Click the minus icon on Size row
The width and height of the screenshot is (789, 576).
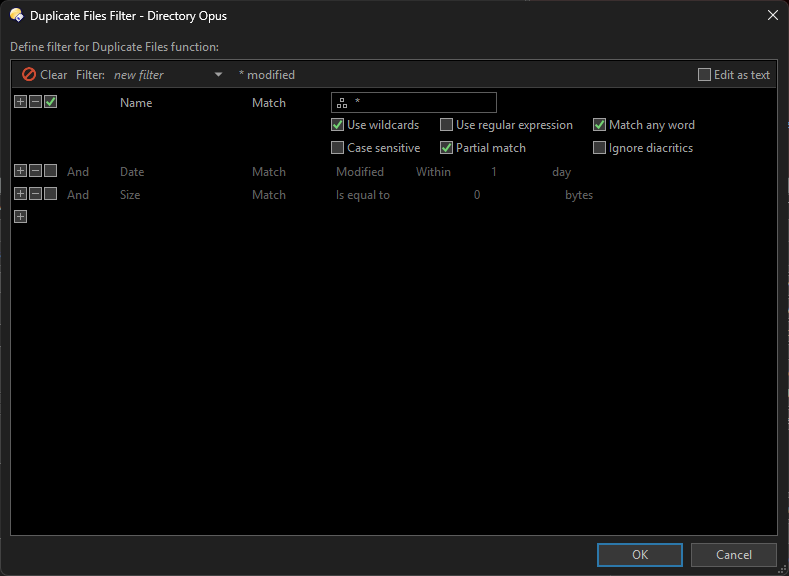pyautogui.click(x=35, y=194)
